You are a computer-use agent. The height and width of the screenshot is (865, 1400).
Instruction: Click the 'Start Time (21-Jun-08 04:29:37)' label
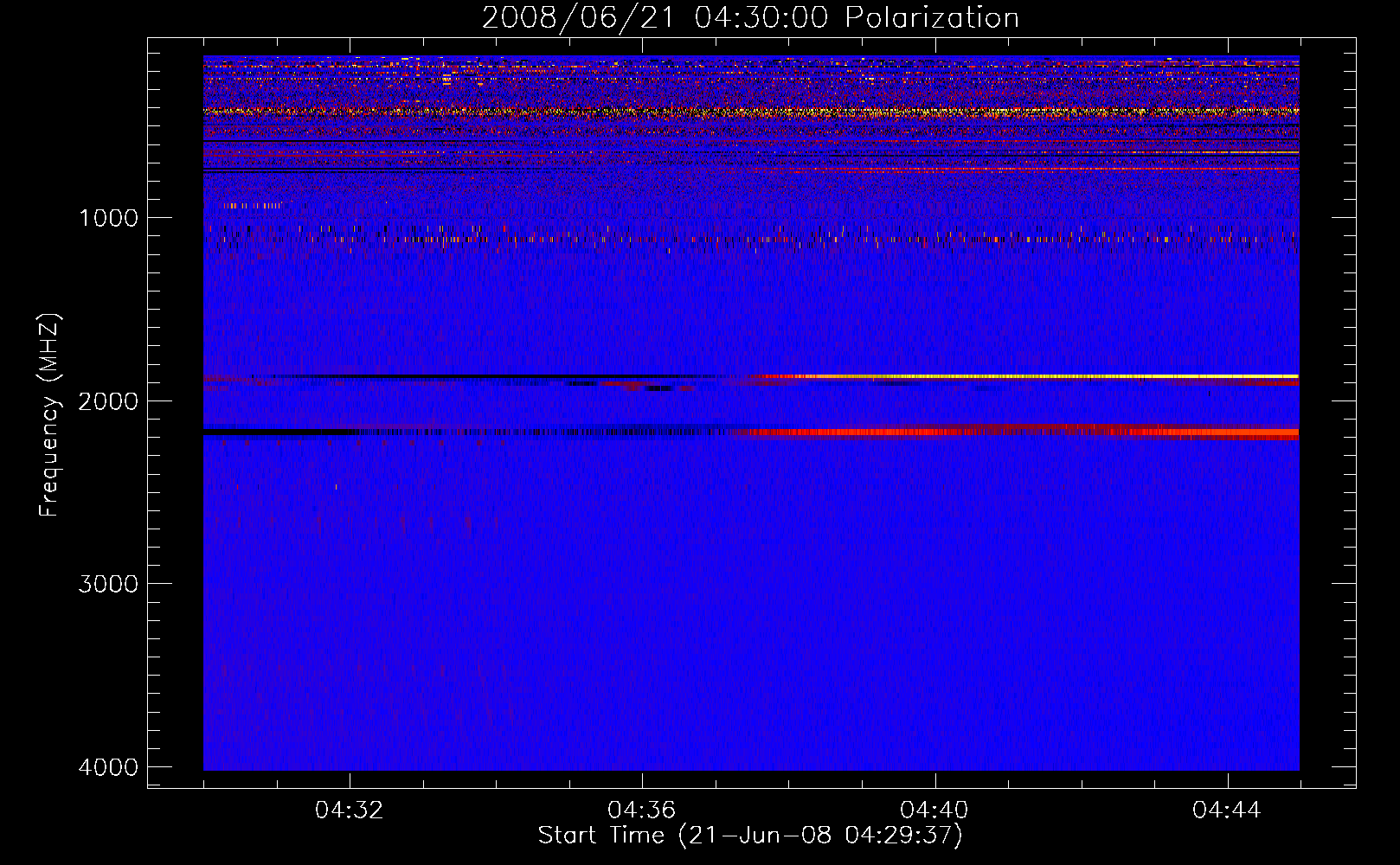click(x=750, y=836)
